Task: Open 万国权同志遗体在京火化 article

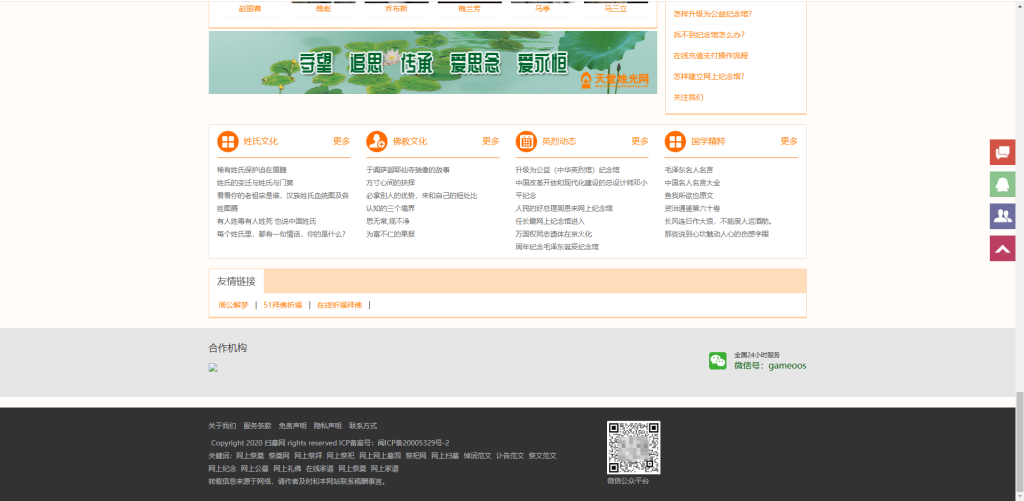Action: (554, 234)
